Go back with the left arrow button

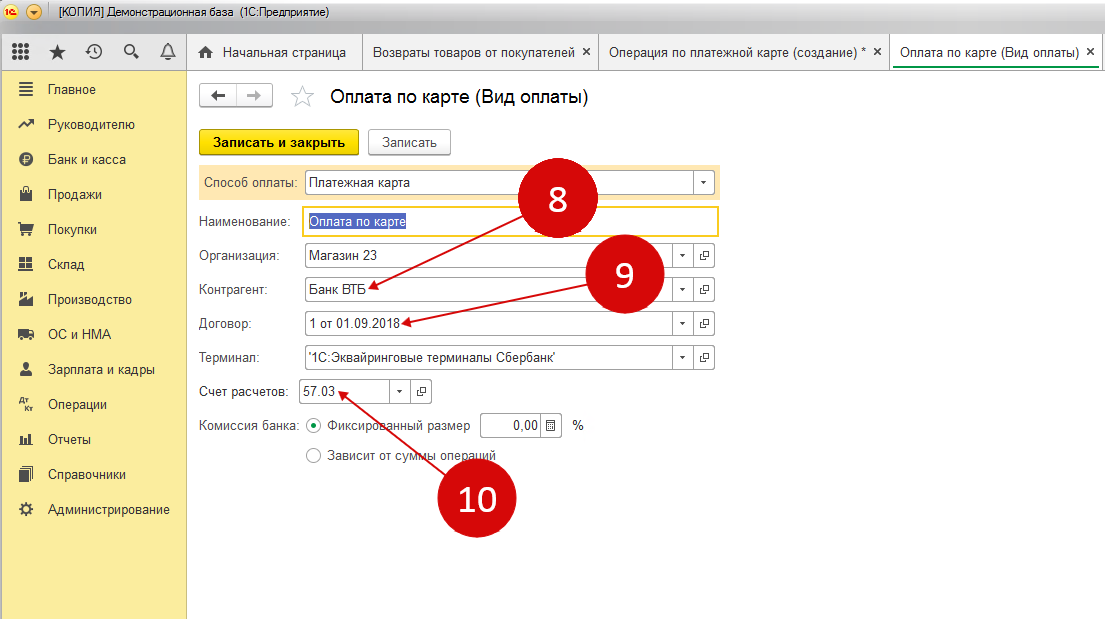click(218, 95)
